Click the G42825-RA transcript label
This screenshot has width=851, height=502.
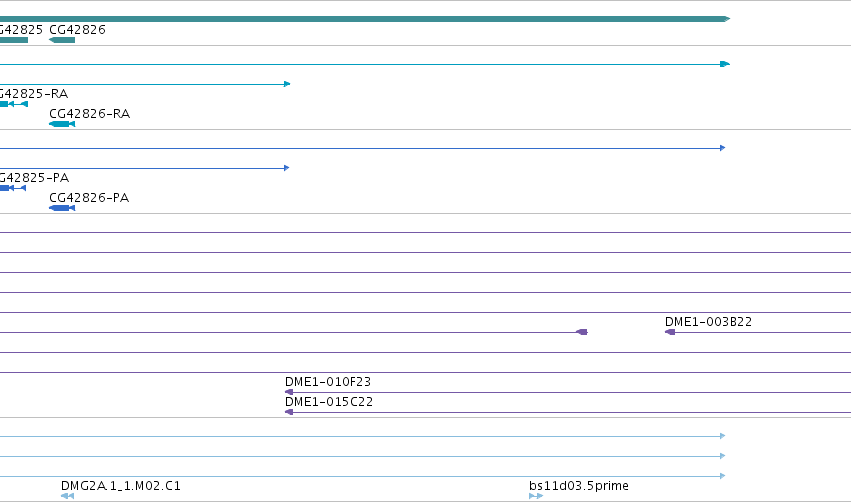34,94
